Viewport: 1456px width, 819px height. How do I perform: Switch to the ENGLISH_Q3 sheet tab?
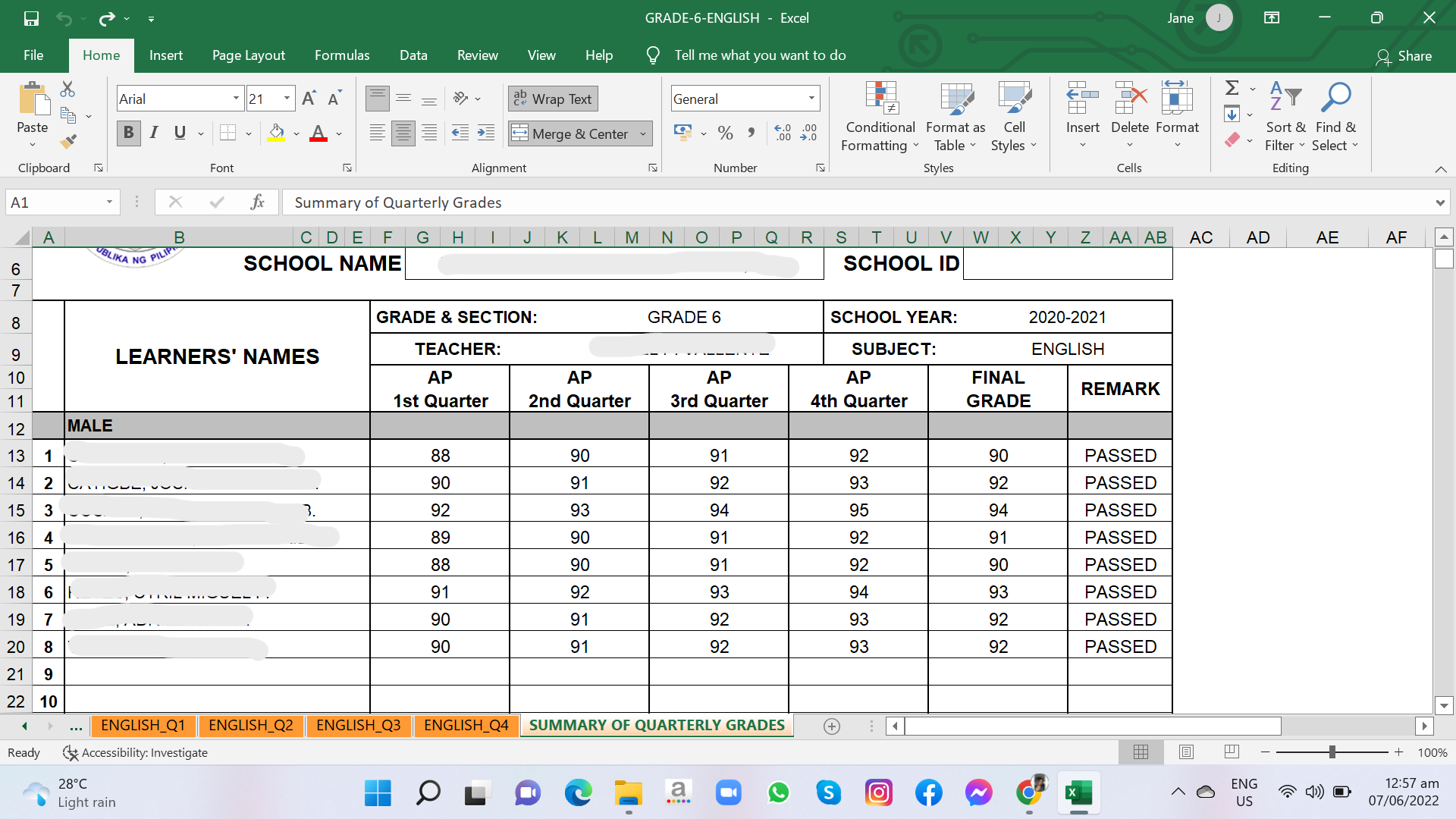click(358, 726)
